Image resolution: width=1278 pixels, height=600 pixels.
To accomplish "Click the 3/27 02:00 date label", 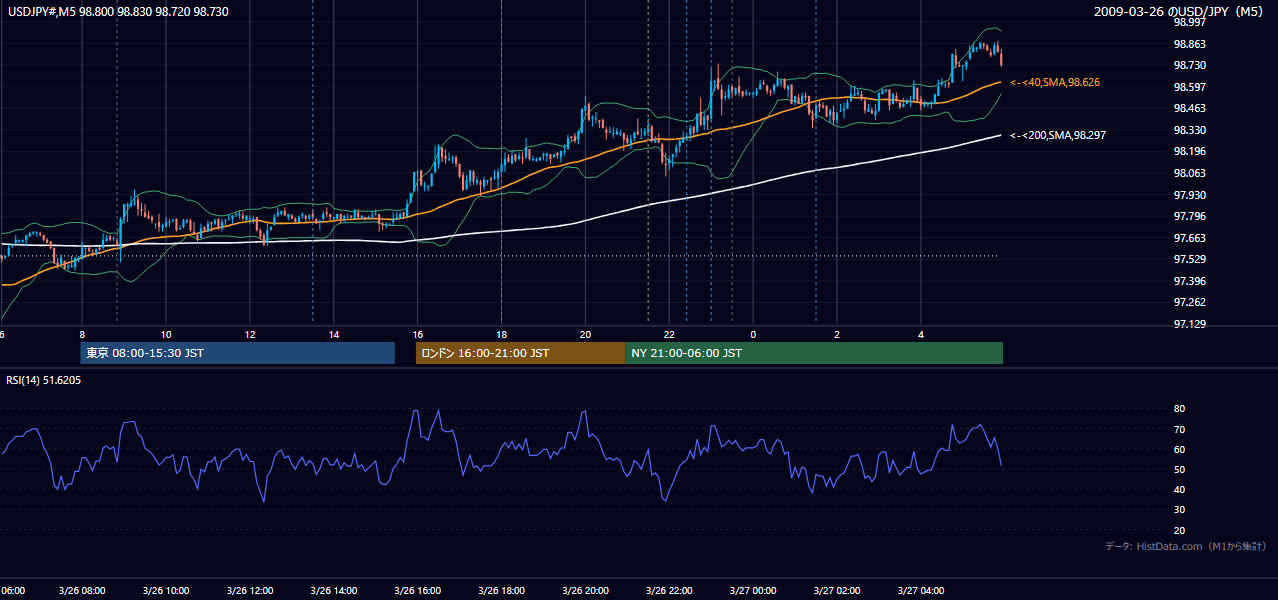I will (837, 590).
